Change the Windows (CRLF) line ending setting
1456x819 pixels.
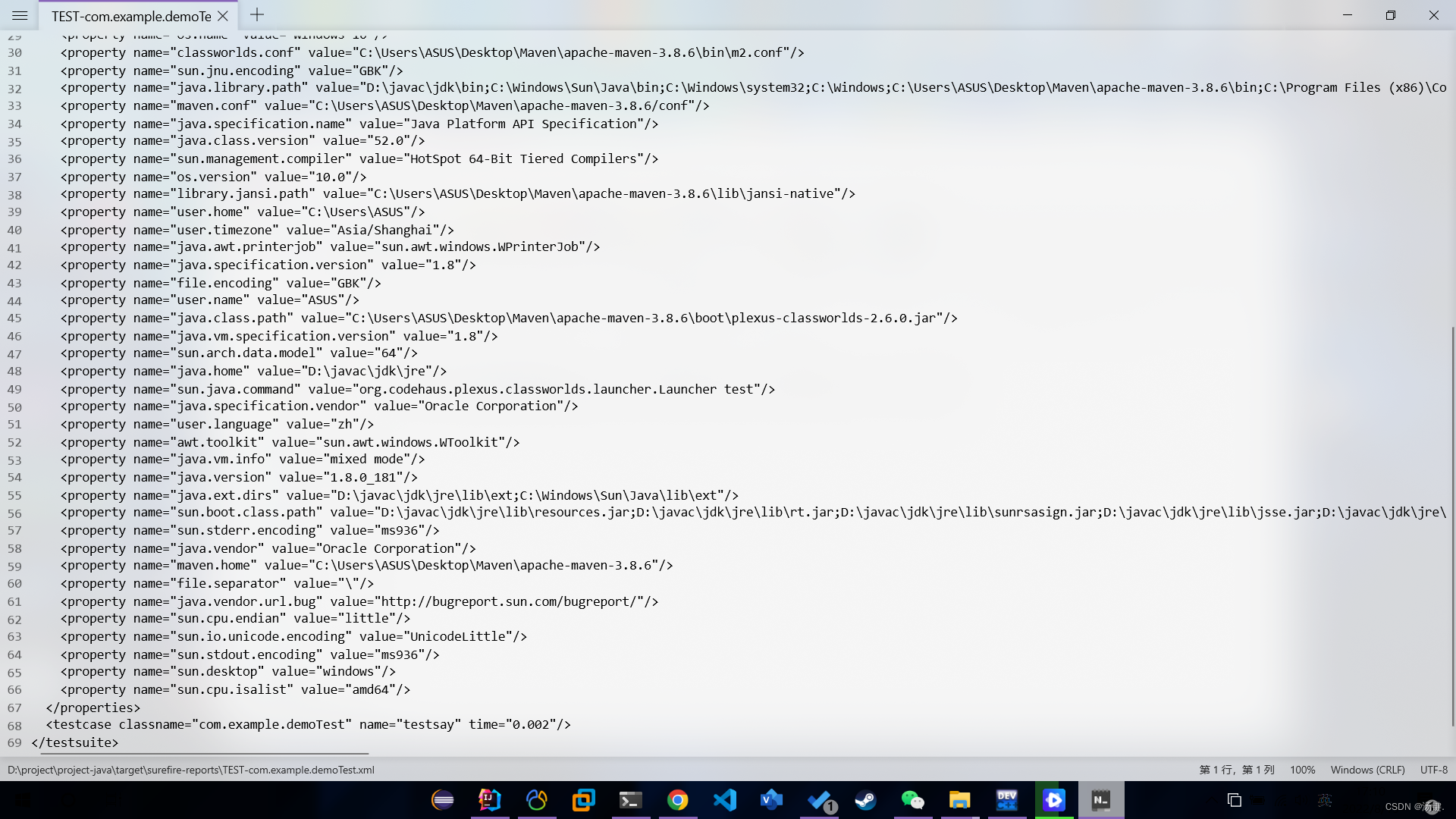pyautogui.click(x=1367, y=770)
